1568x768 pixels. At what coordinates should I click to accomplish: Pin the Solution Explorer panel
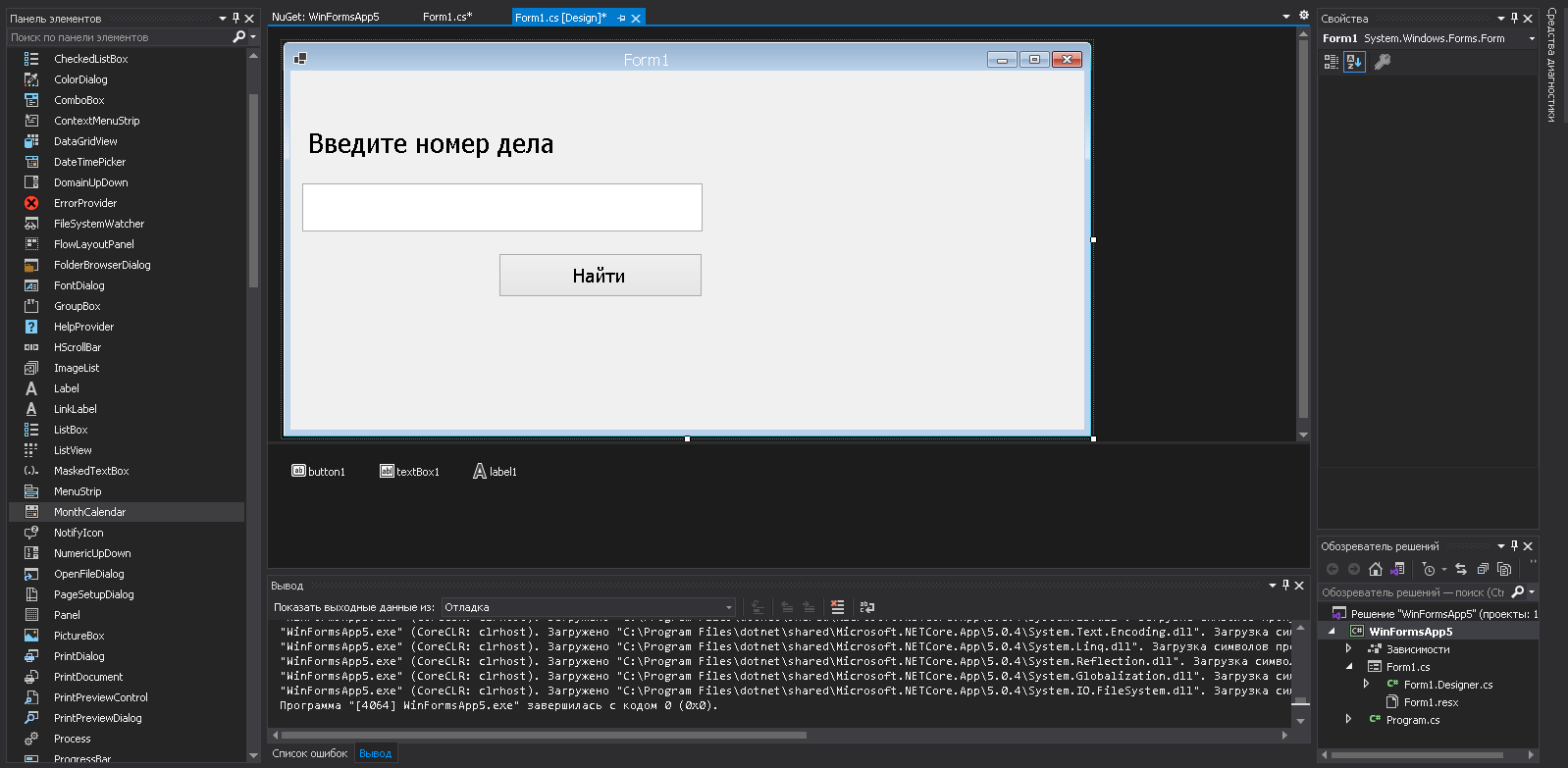coord(1514,545)
